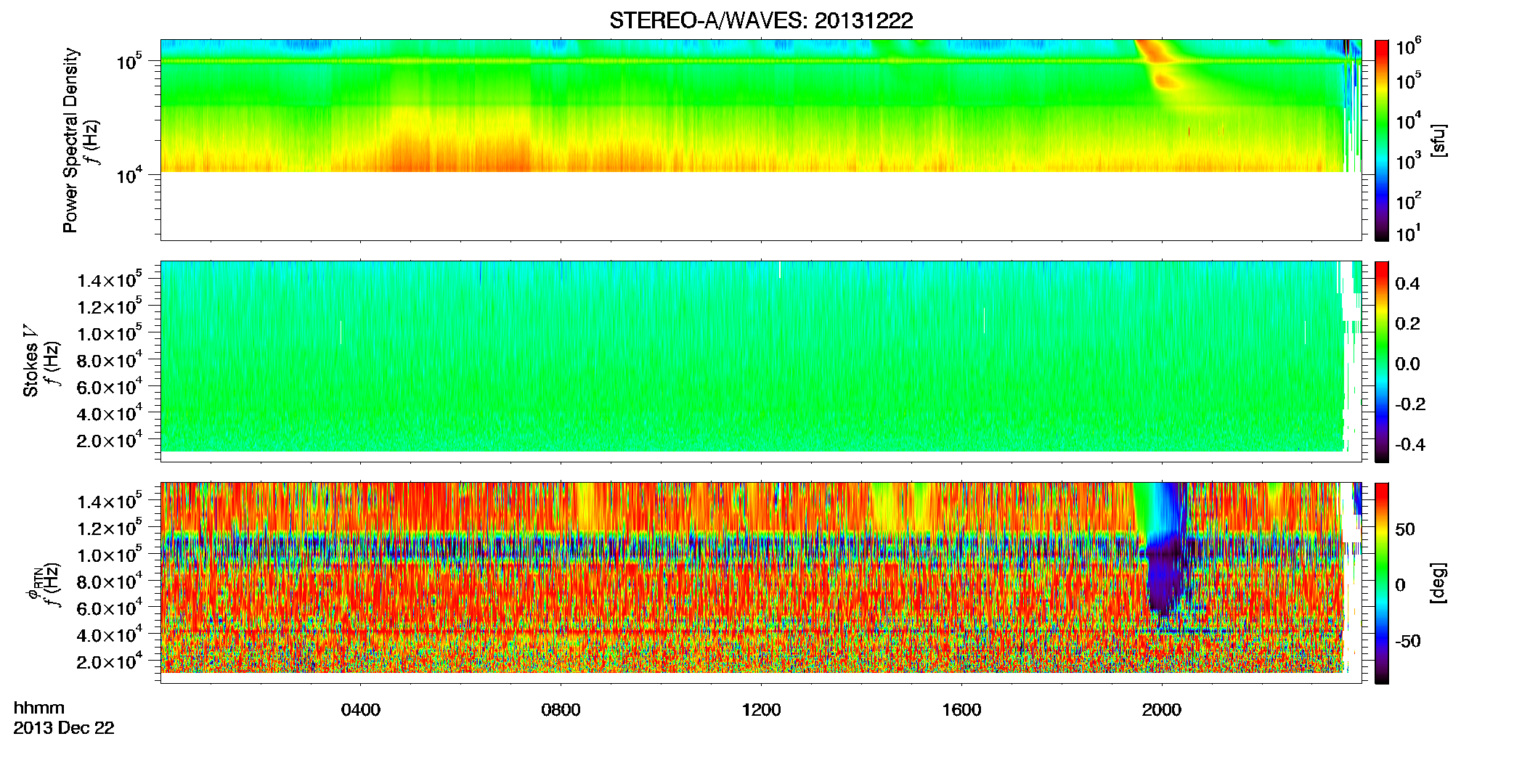Click the 10³ tick on the sfu color bar
1522x784 pixels.
pyautogui.click(x=1408, y=160)
